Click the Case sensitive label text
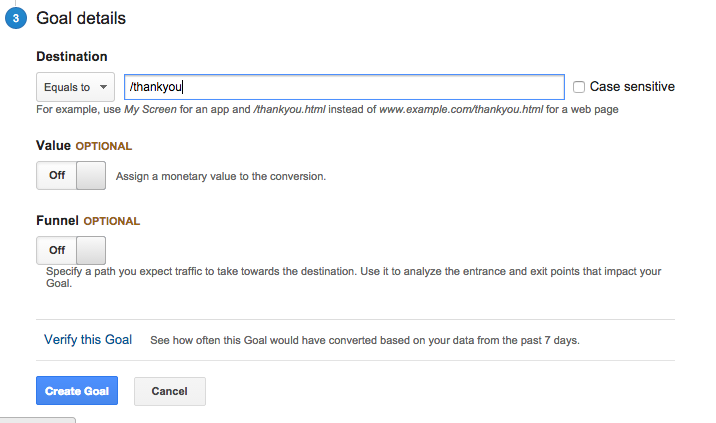 [632, 86]
